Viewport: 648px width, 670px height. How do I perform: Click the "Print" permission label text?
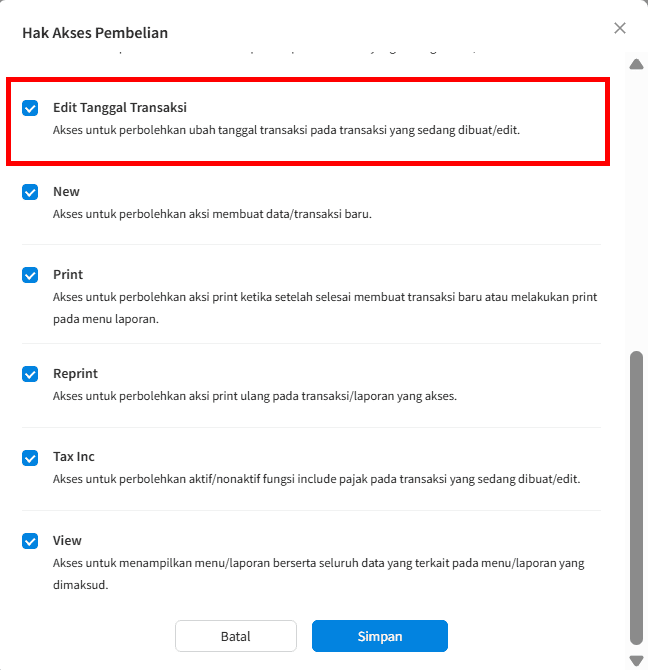coord(68,275)
